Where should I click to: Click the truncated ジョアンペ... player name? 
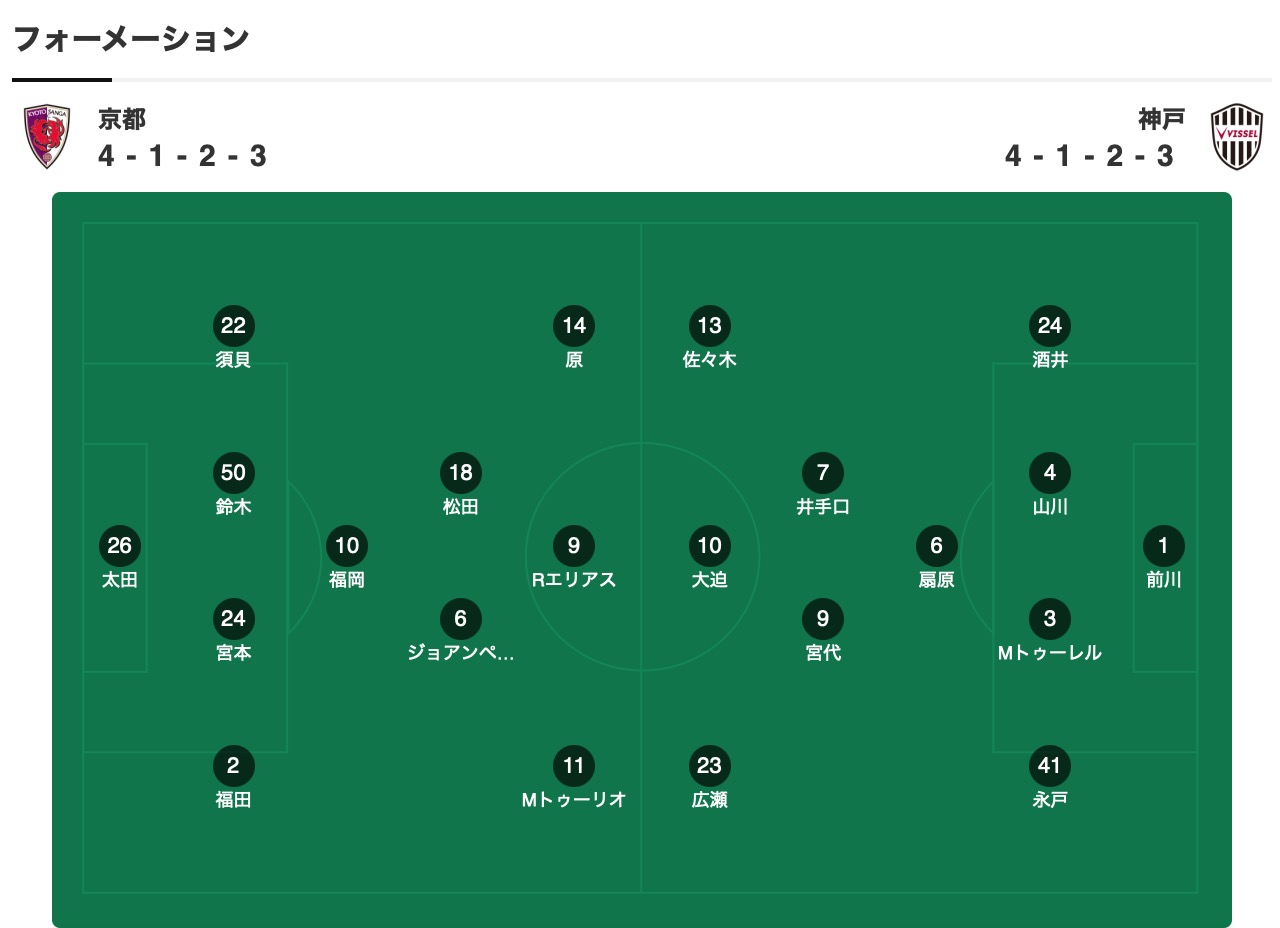tap(460, 653)
